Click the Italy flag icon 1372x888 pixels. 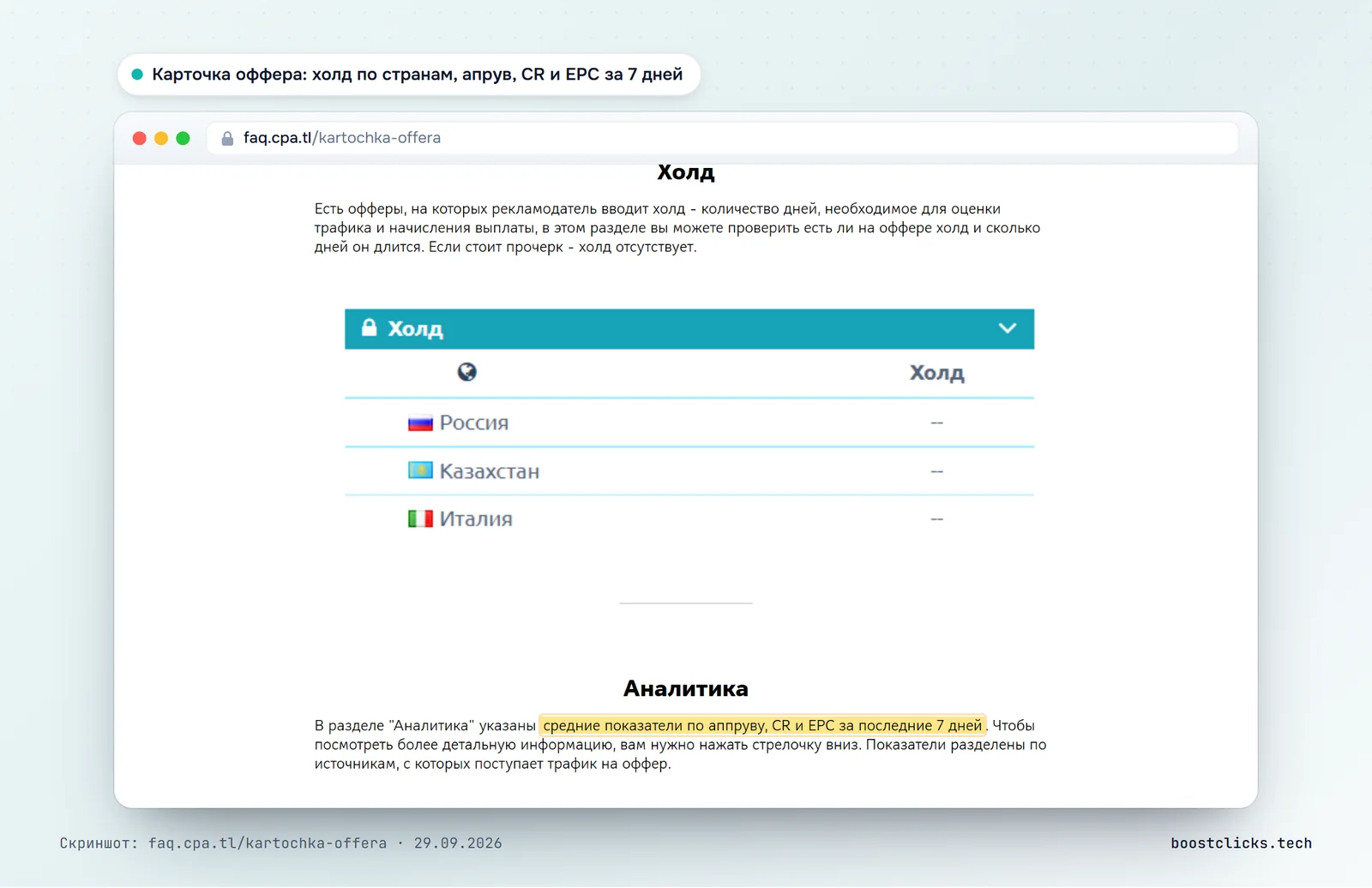pos(420,519)
